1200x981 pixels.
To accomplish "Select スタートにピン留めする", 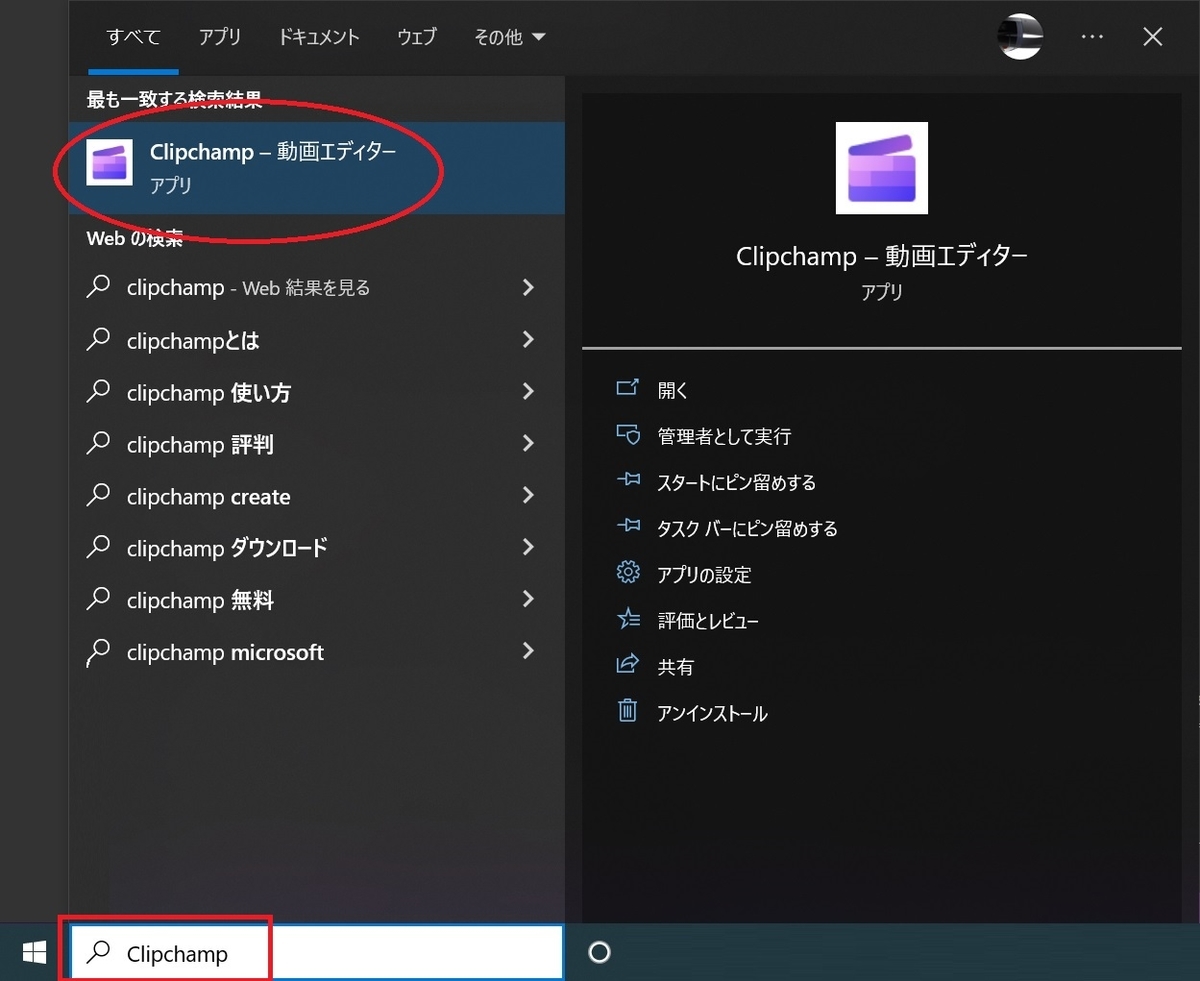I will [x=736, y=482].
